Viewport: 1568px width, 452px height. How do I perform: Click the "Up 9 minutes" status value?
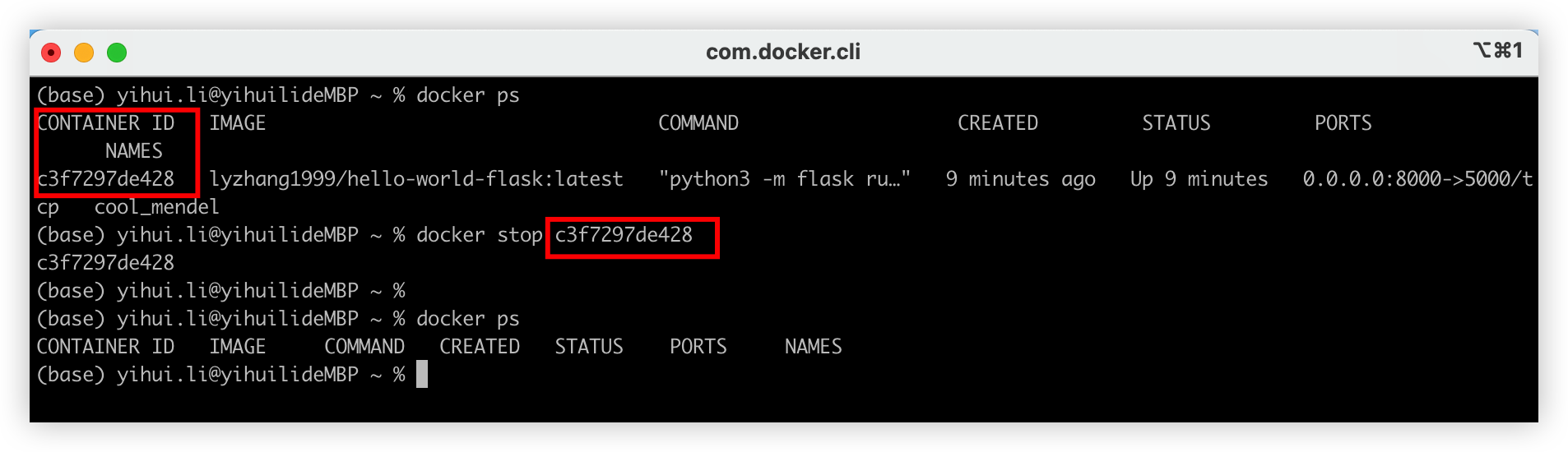[x=1199, y=179]
